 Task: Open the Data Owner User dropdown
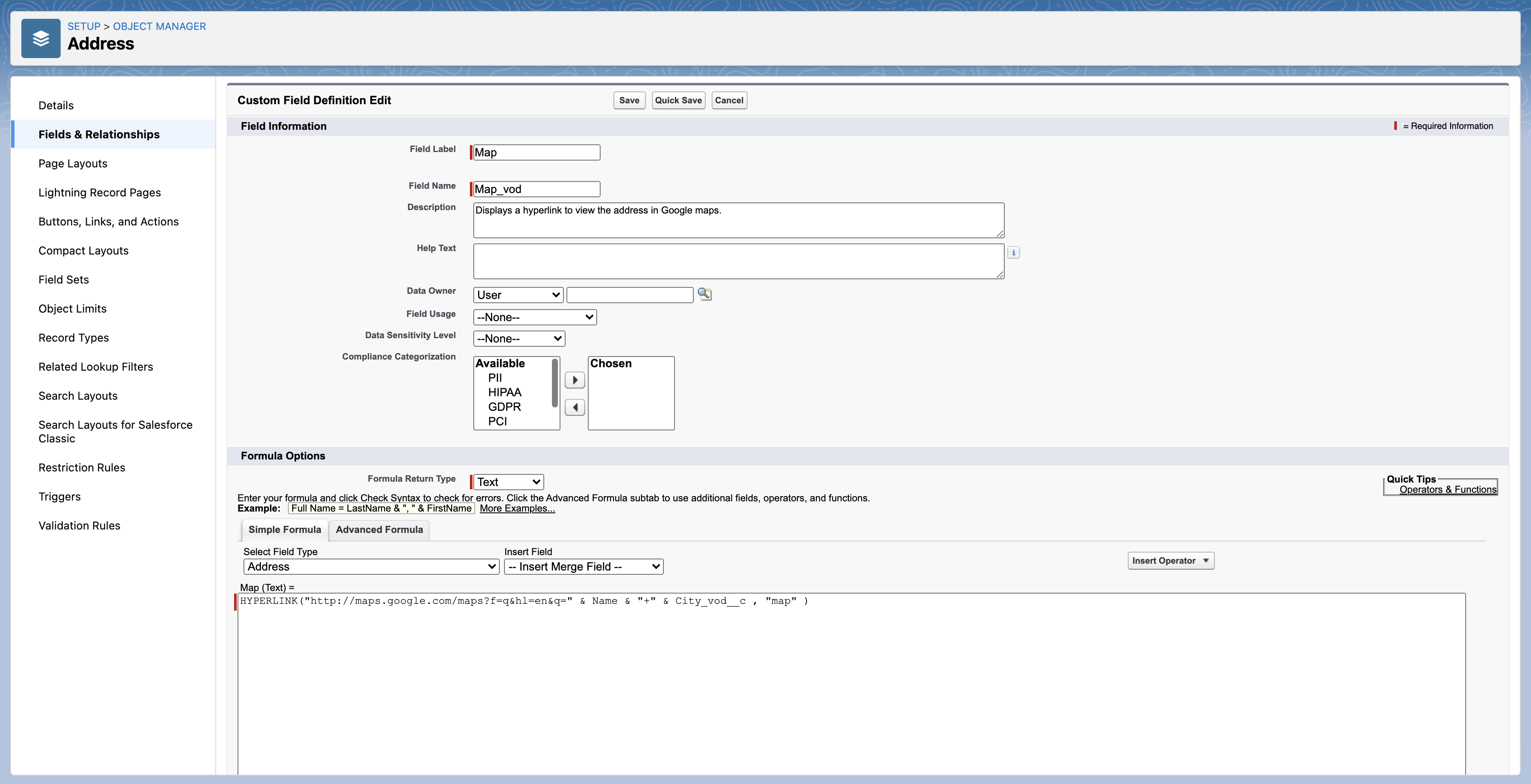518,295
